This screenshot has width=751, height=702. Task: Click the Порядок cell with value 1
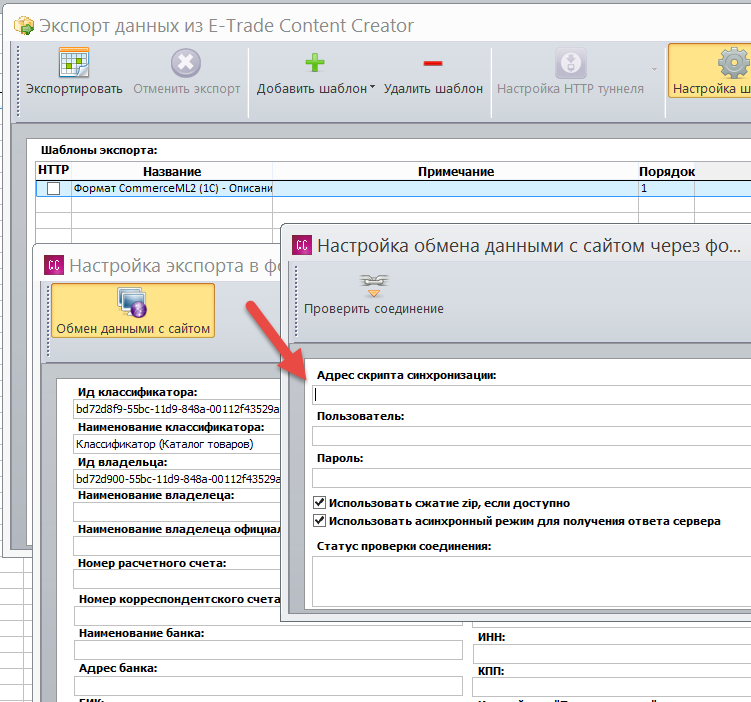pos(666,188)
